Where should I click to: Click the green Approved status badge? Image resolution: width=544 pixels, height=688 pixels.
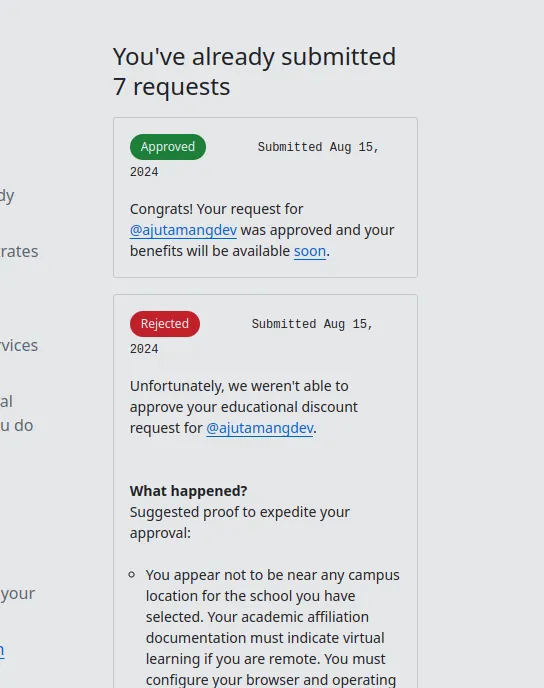168,147
